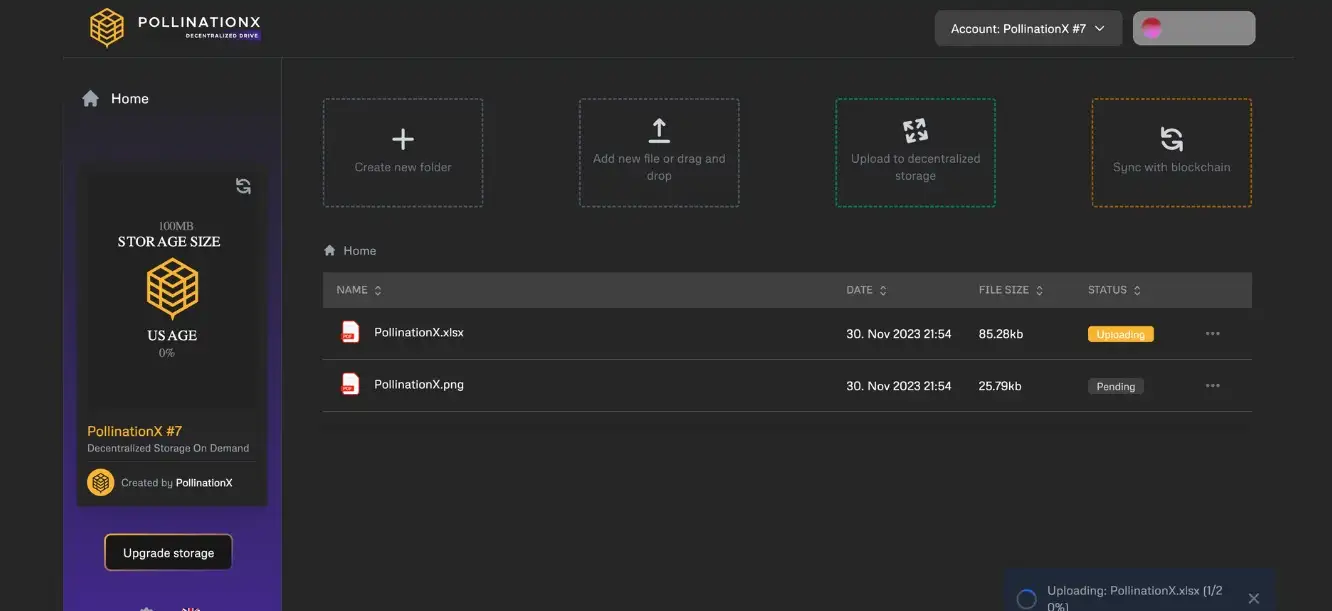Click the PollinationX #7 title in the sidebar card
The width and height of the screenshot is (1332, 611).
coord(135,431)
